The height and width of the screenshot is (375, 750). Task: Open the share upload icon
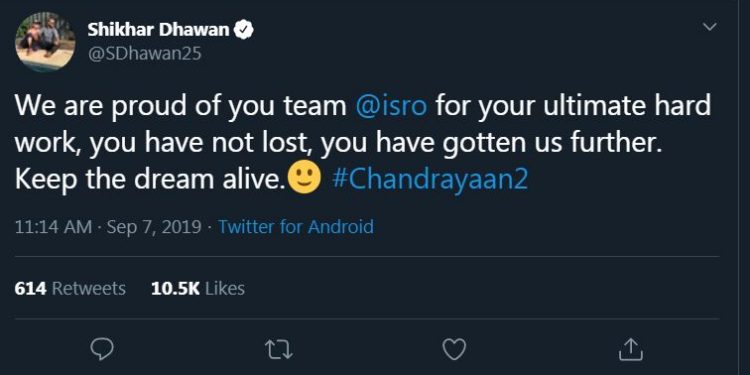(630, 350)
